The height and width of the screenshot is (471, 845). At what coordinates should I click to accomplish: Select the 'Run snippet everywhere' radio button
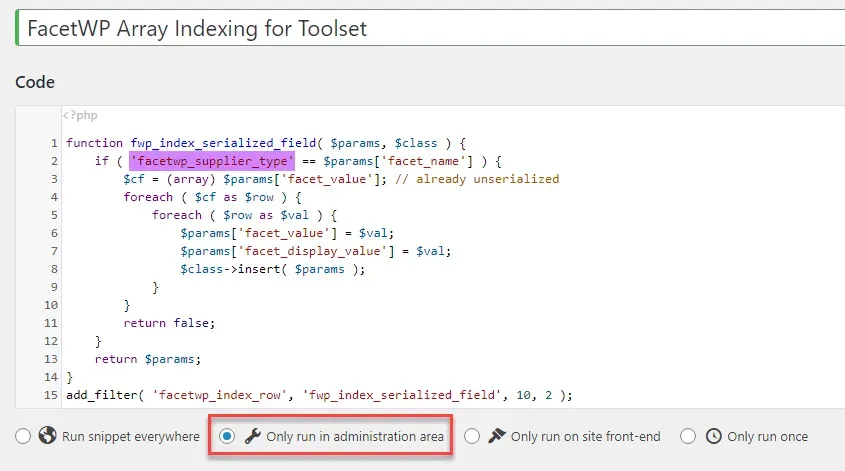click(x=23, y=436)
